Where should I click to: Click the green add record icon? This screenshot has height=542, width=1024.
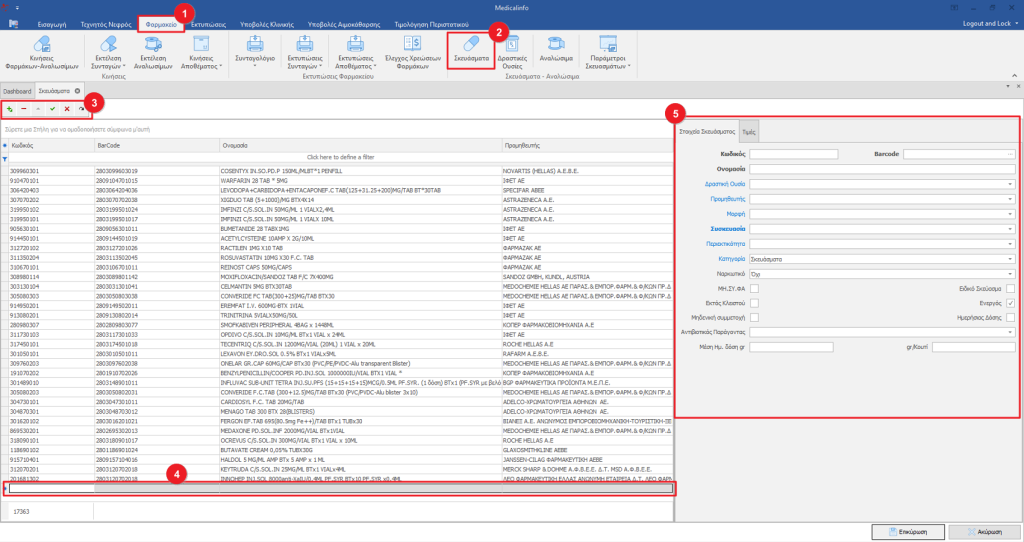[10, 107]
